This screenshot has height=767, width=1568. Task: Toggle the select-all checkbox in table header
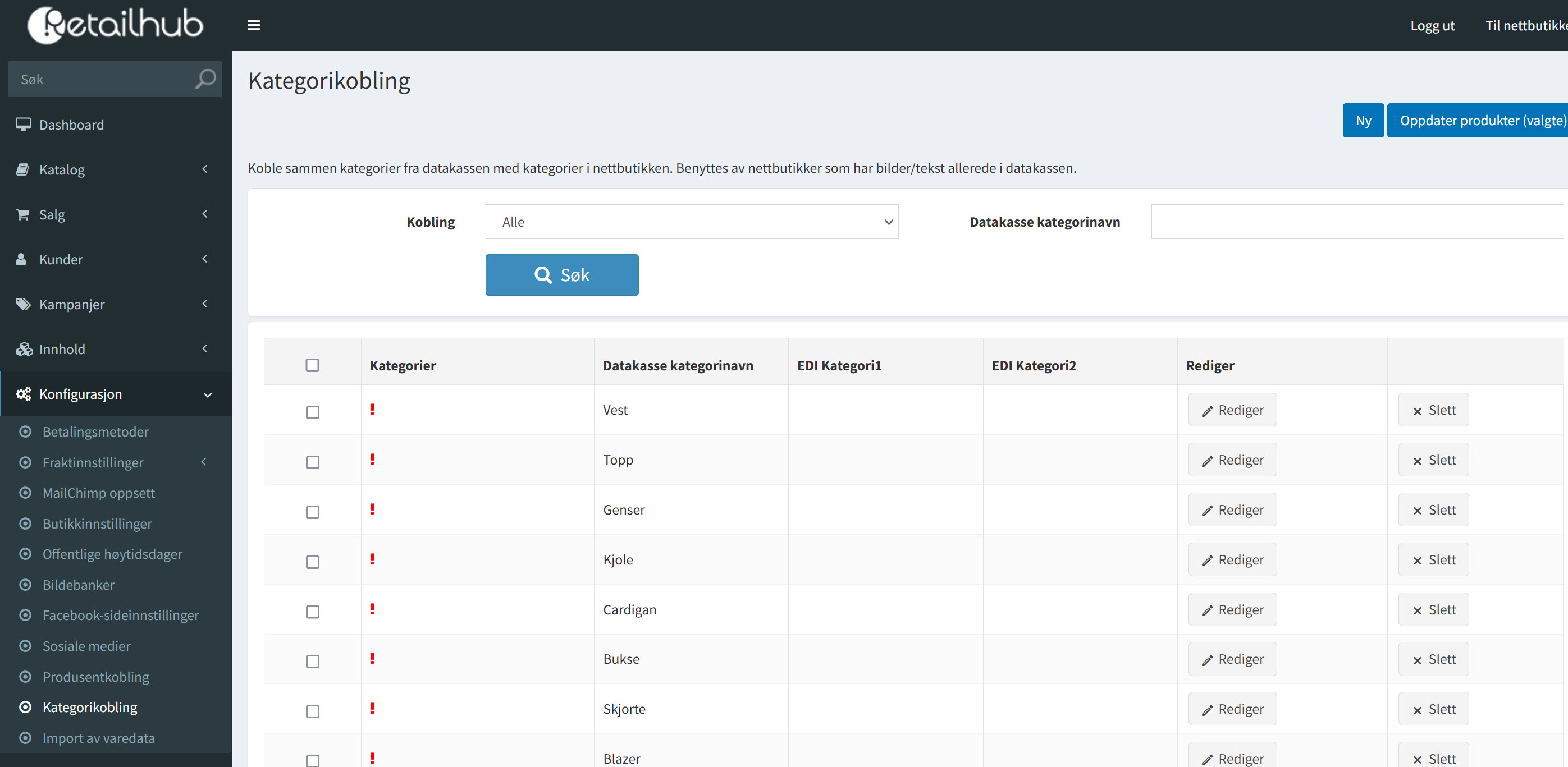tap(312, 365)
